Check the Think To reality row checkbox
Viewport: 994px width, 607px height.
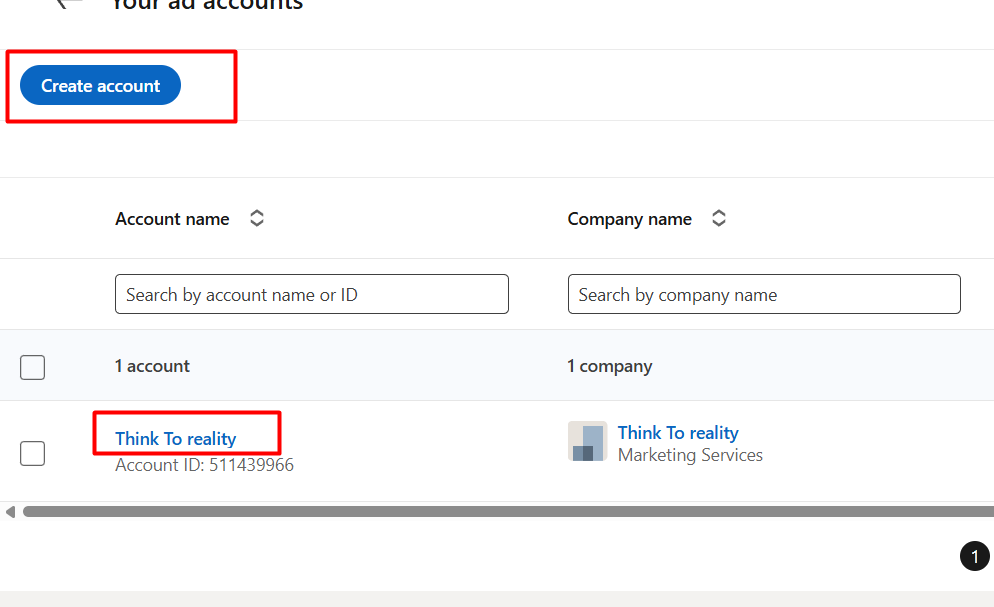pos(33,453)
